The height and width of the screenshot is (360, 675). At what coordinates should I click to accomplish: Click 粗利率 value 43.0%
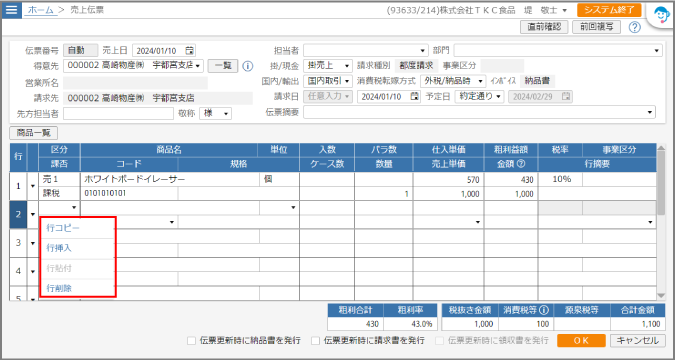(410, 324)
